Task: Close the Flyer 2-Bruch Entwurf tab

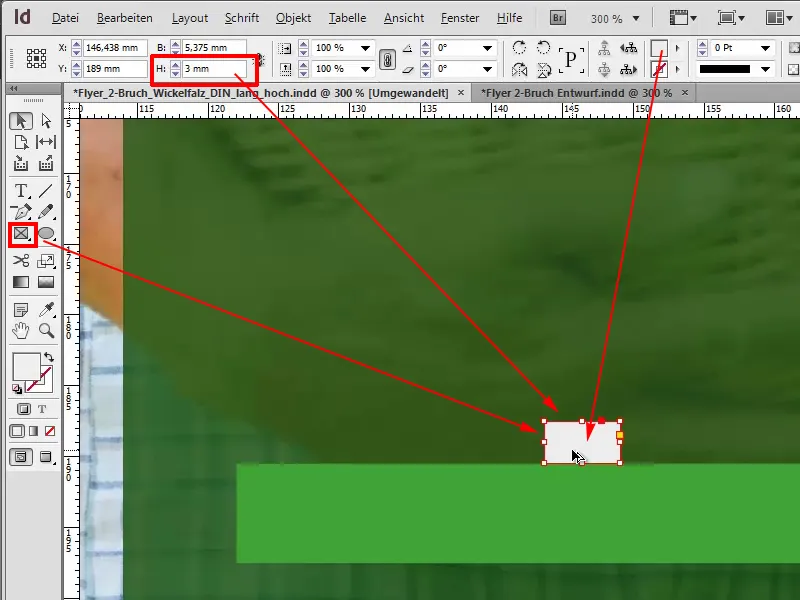Action: [685, 93]
